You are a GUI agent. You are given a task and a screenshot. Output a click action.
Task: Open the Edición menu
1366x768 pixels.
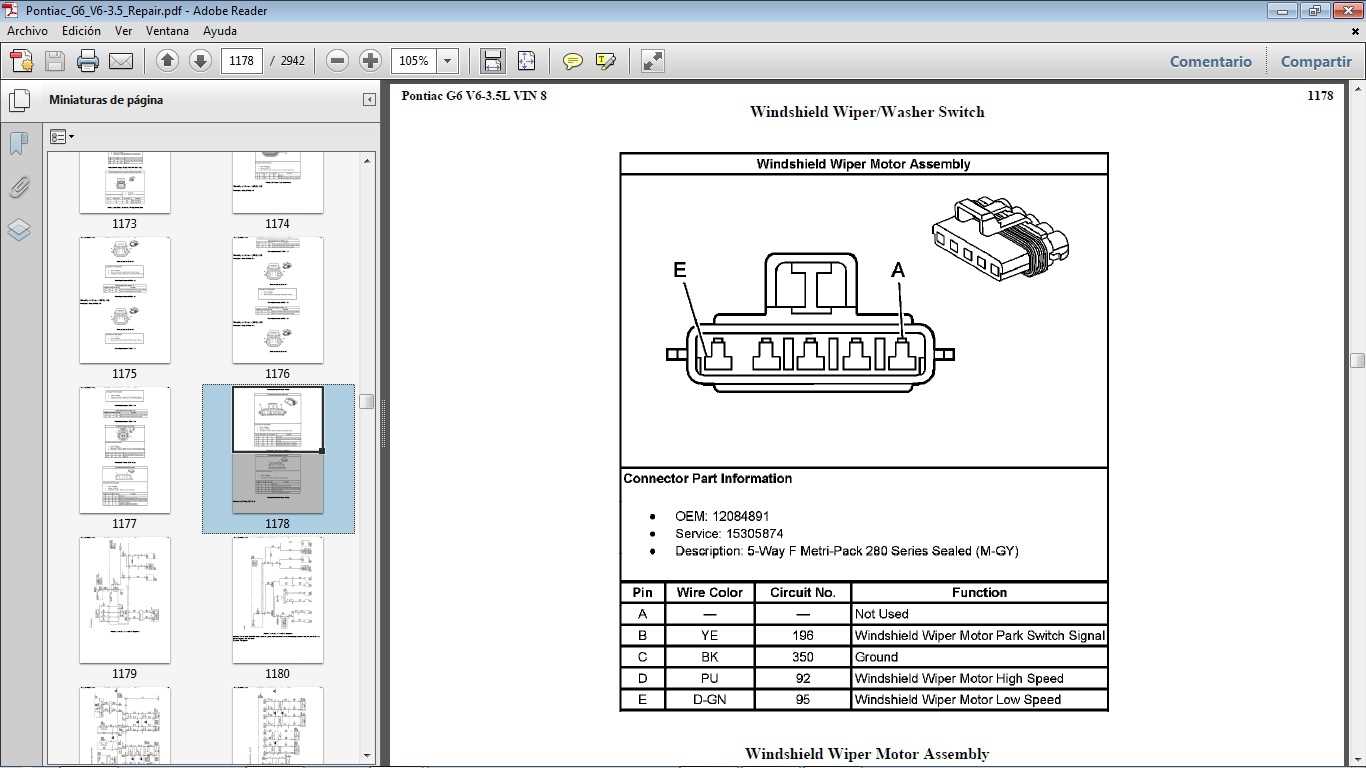coord(81,31)
